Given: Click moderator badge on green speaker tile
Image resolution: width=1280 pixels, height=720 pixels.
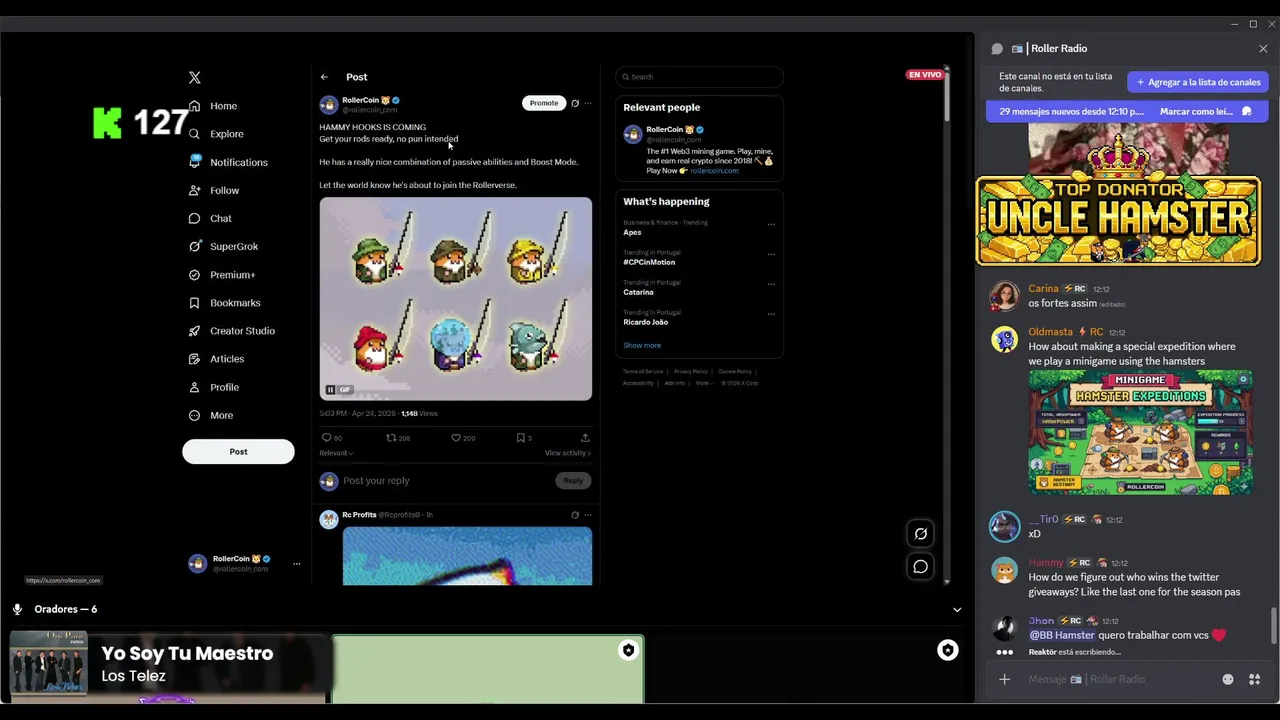Looking at the screenshot, I should pos(628,651).
